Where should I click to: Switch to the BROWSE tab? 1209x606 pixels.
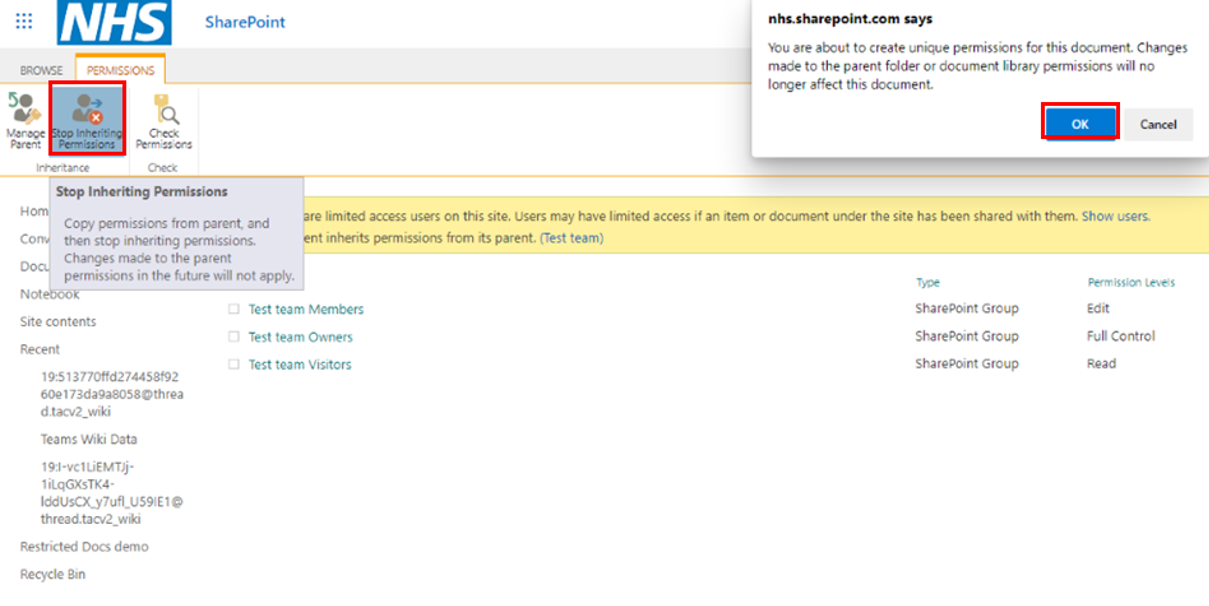pos(41,70)
